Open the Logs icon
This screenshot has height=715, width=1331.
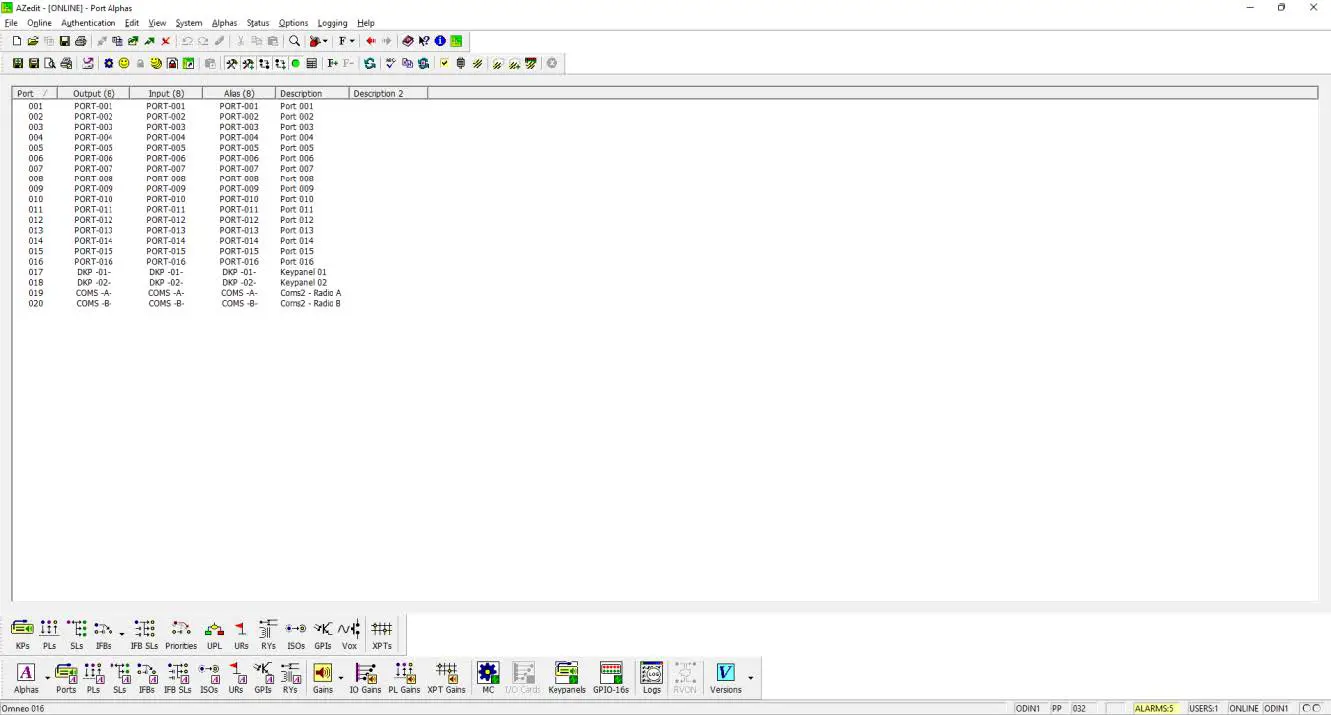[652, 678]
